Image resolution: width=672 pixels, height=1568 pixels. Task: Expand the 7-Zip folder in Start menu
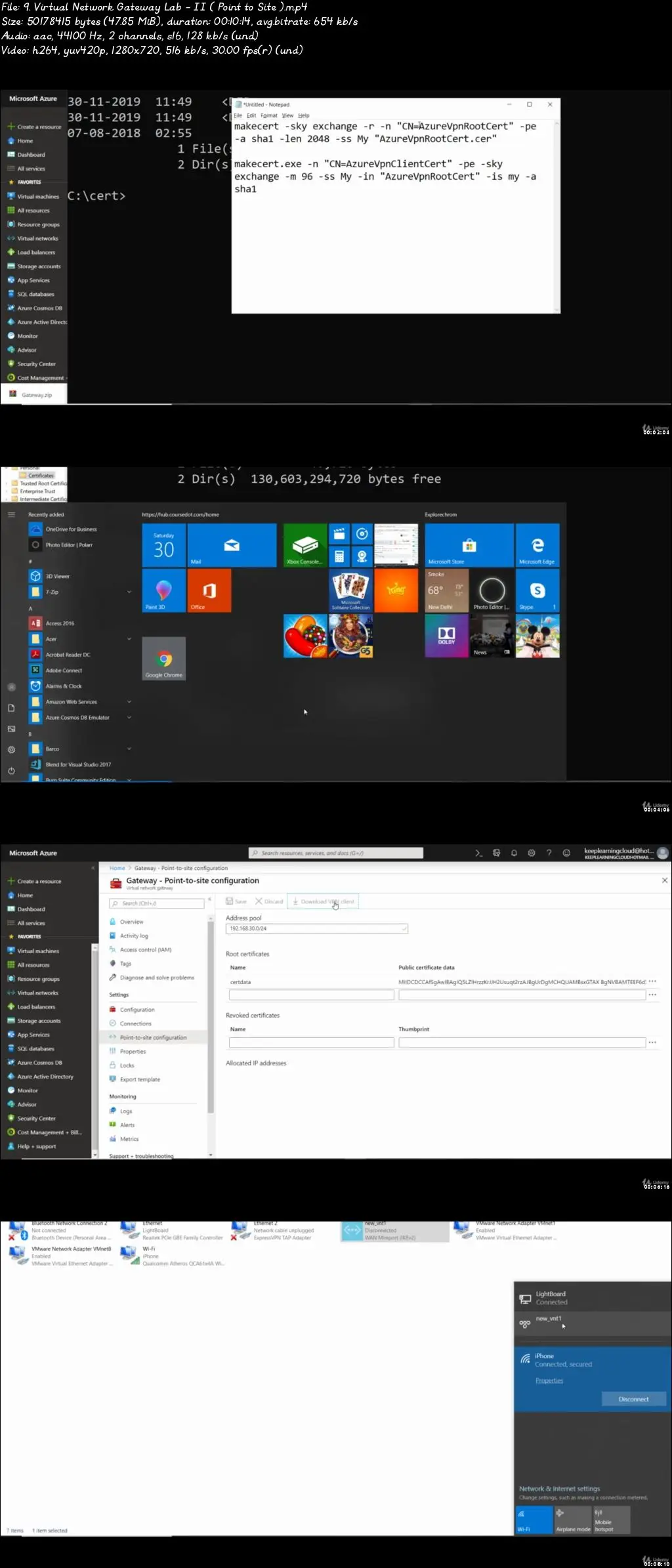[x=129, y=592]
